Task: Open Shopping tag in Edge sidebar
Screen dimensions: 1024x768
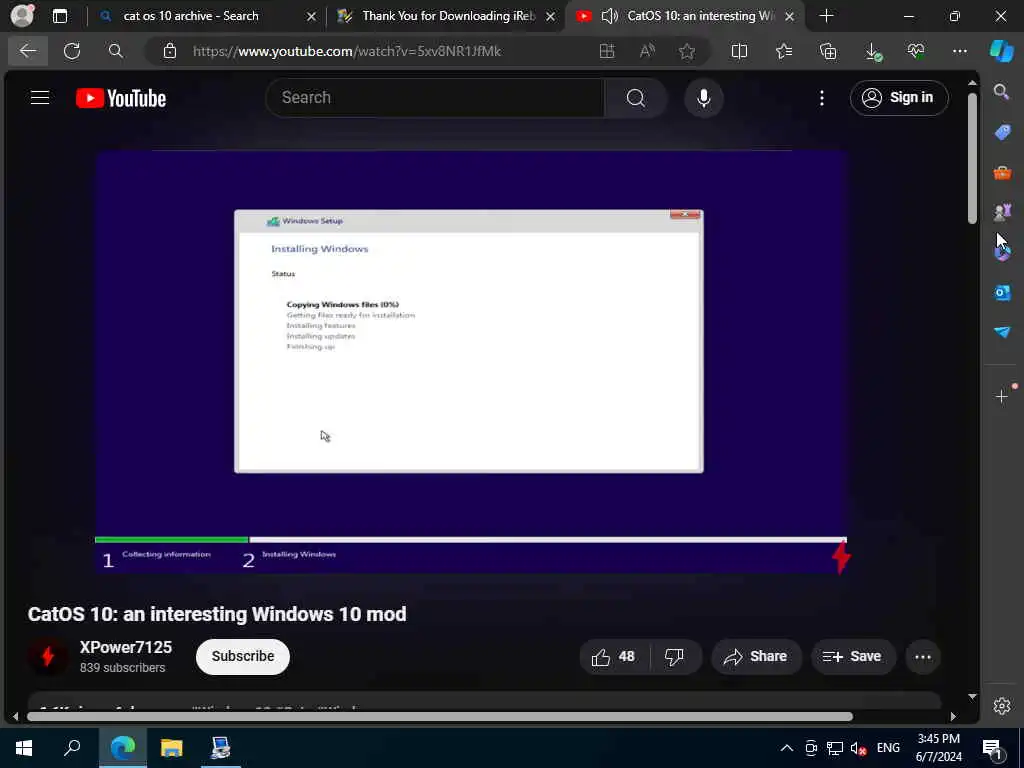Action: pos(1002,132)
